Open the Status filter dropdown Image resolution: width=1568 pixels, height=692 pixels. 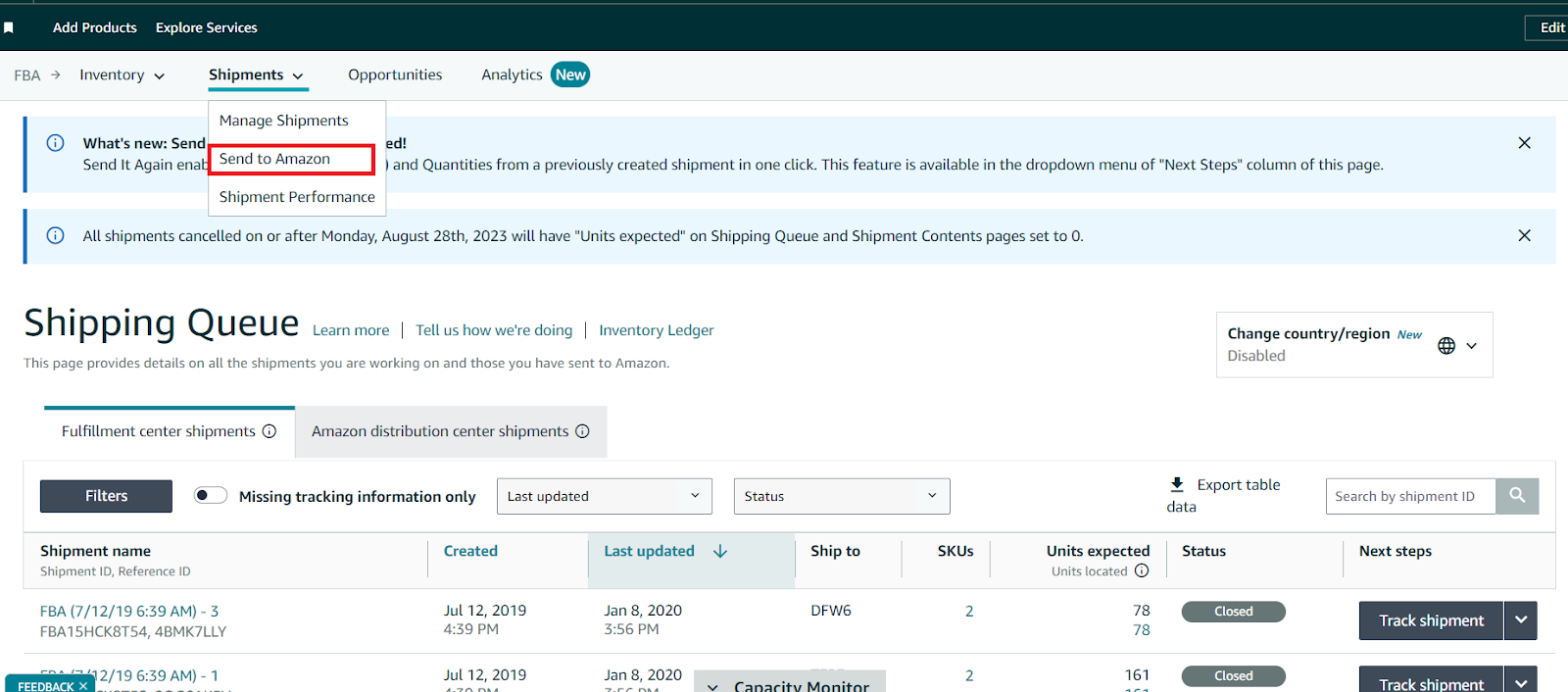[842, 496]
